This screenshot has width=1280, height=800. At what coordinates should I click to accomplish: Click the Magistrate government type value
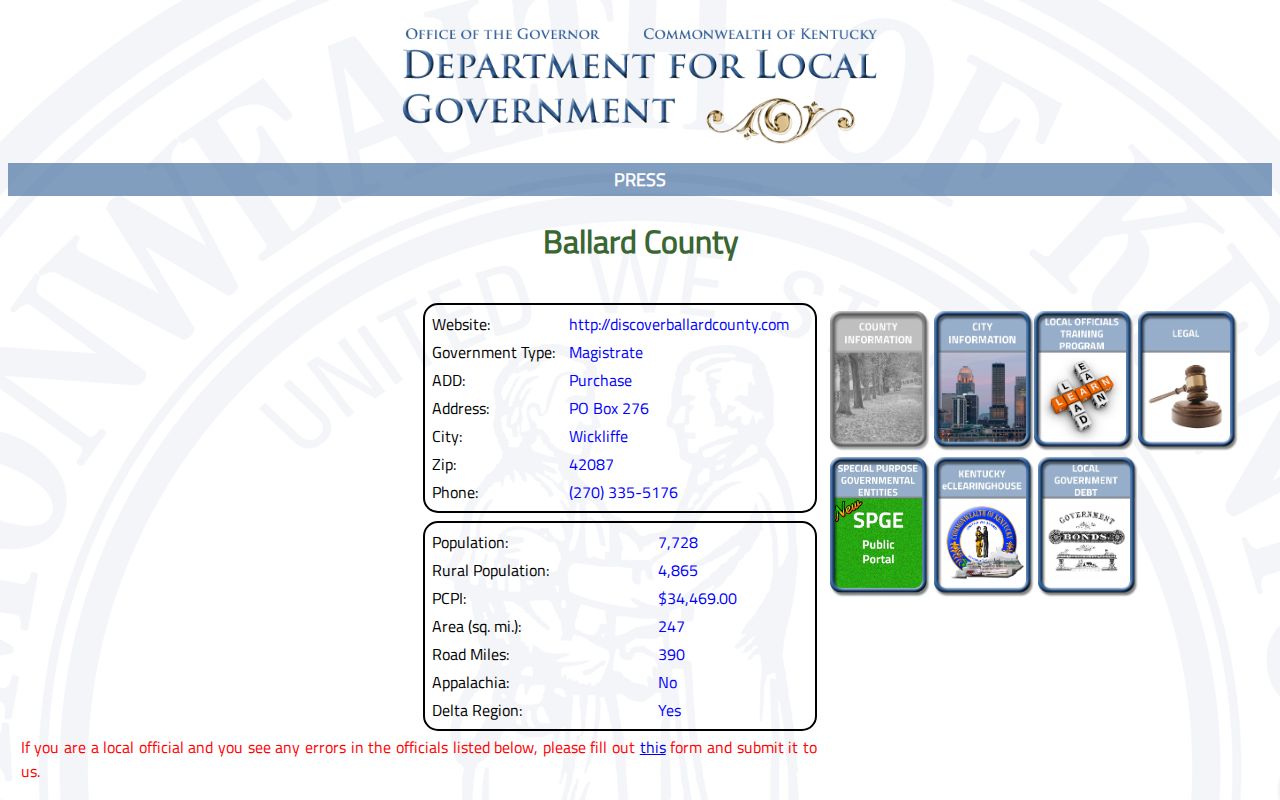(606, 353)
